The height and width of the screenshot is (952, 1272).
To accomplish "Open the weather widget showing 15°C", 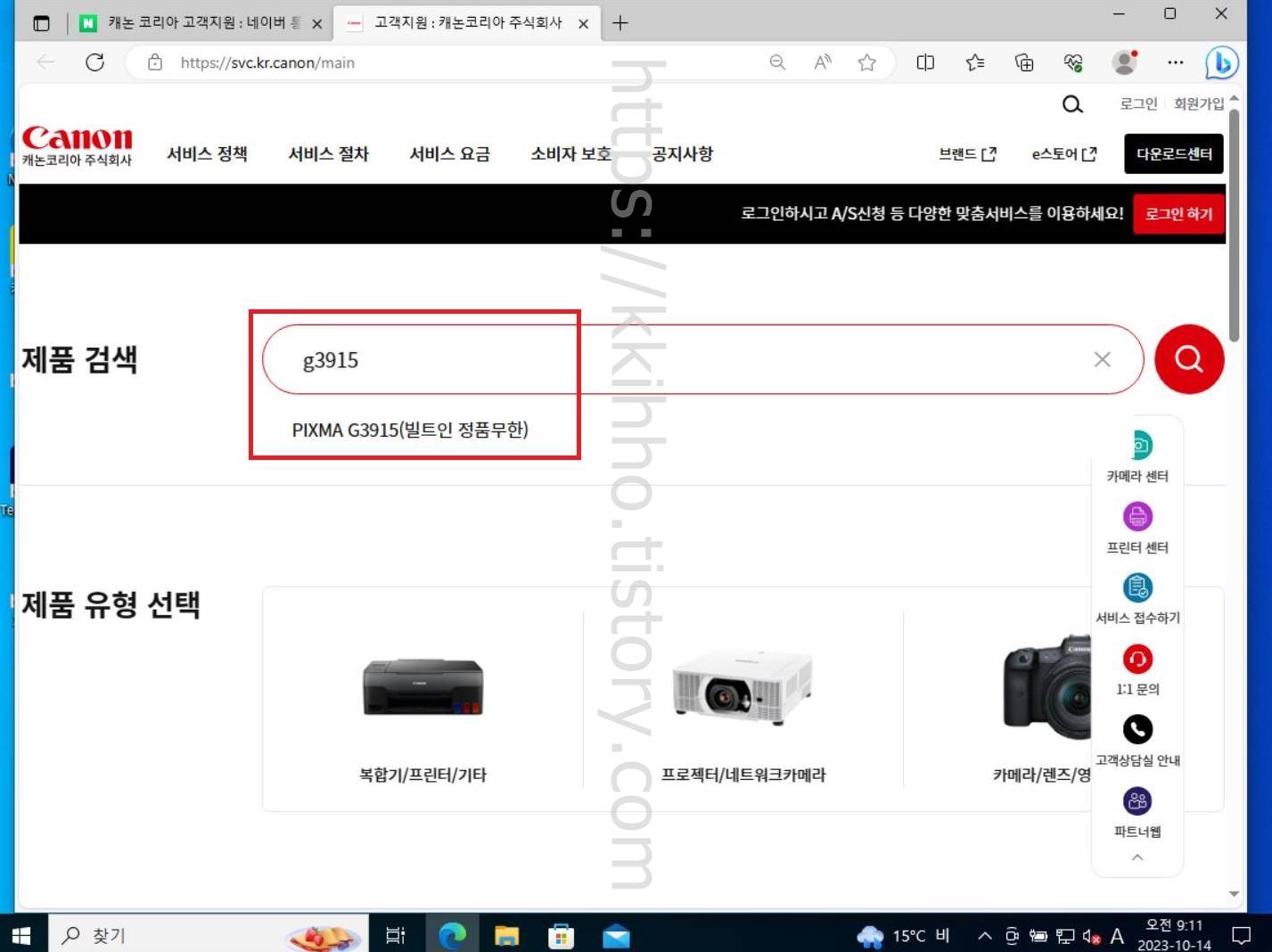I will pyautogui.click(x=903, y=935).
